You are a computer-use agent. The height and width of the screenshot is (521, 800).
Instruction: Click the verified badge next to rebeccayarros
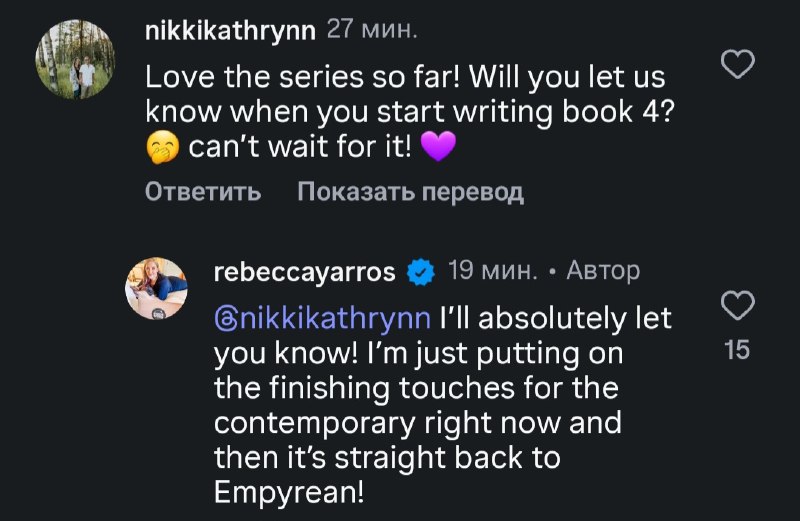(x=421, y=272)
